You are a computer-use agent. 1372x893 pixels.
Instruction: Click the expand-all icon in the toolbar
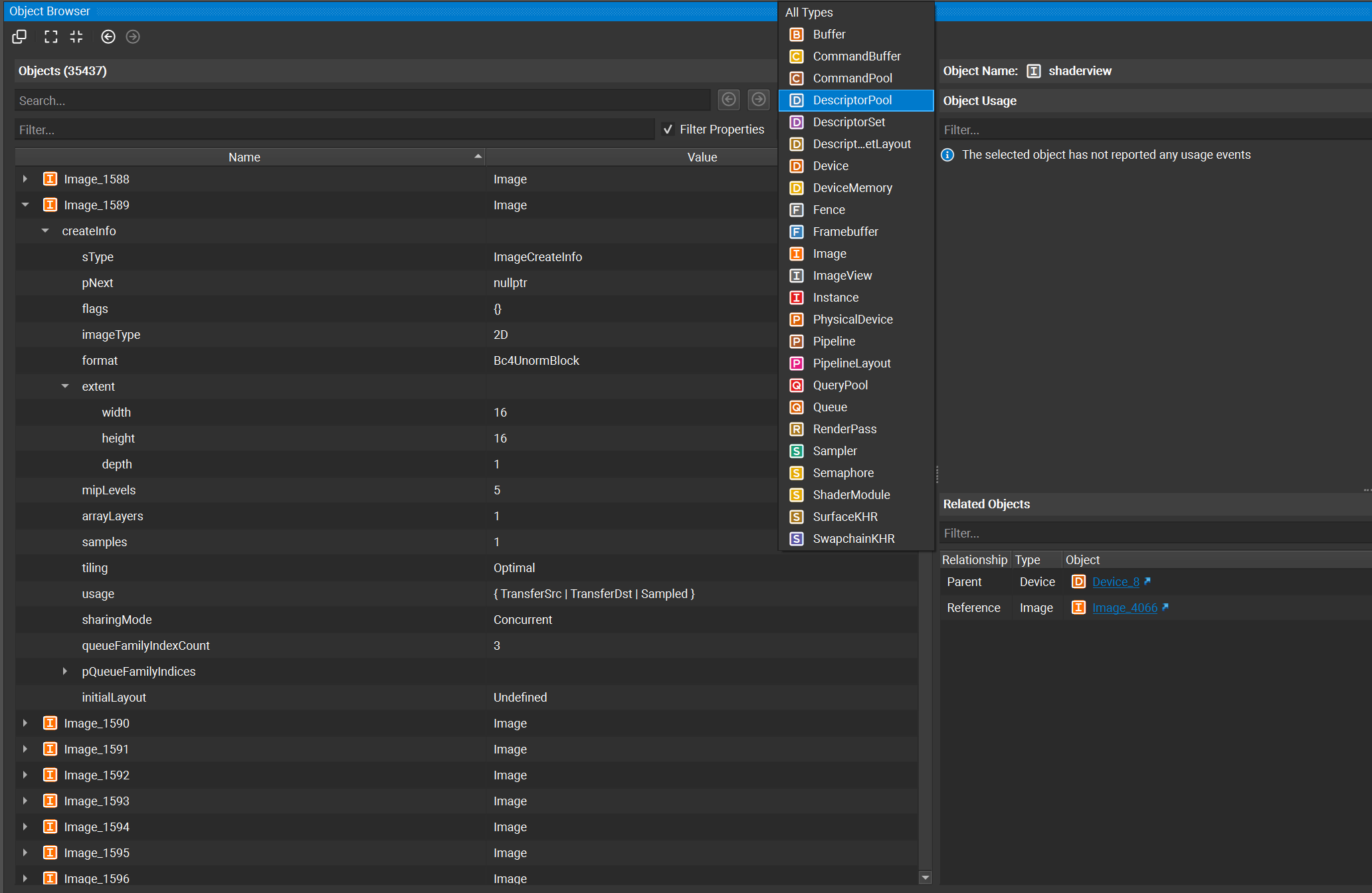click(50, 37)
